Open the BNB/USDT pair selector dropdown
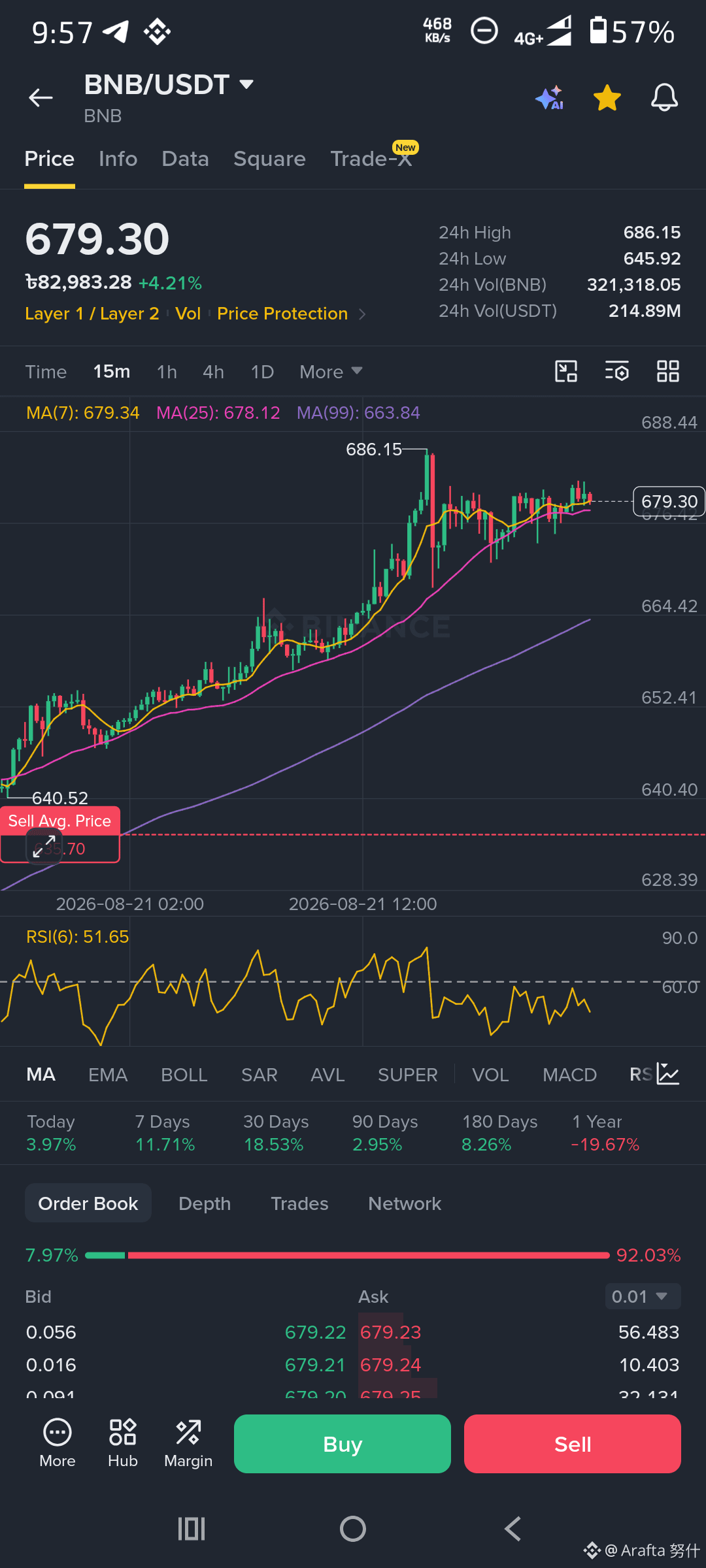 (x=169, y=85)
